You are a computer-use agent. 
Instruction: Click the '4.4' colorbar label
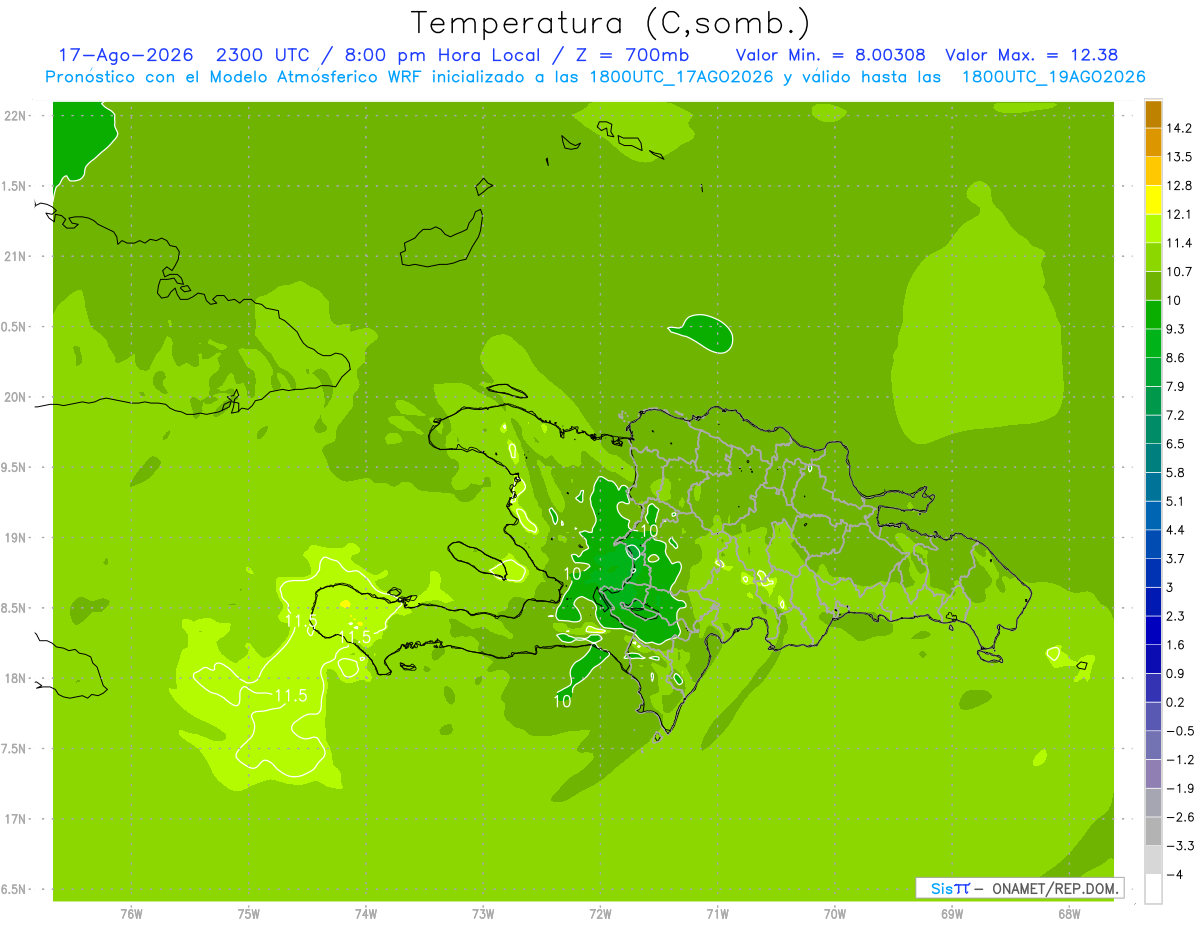click(1175, 530)
